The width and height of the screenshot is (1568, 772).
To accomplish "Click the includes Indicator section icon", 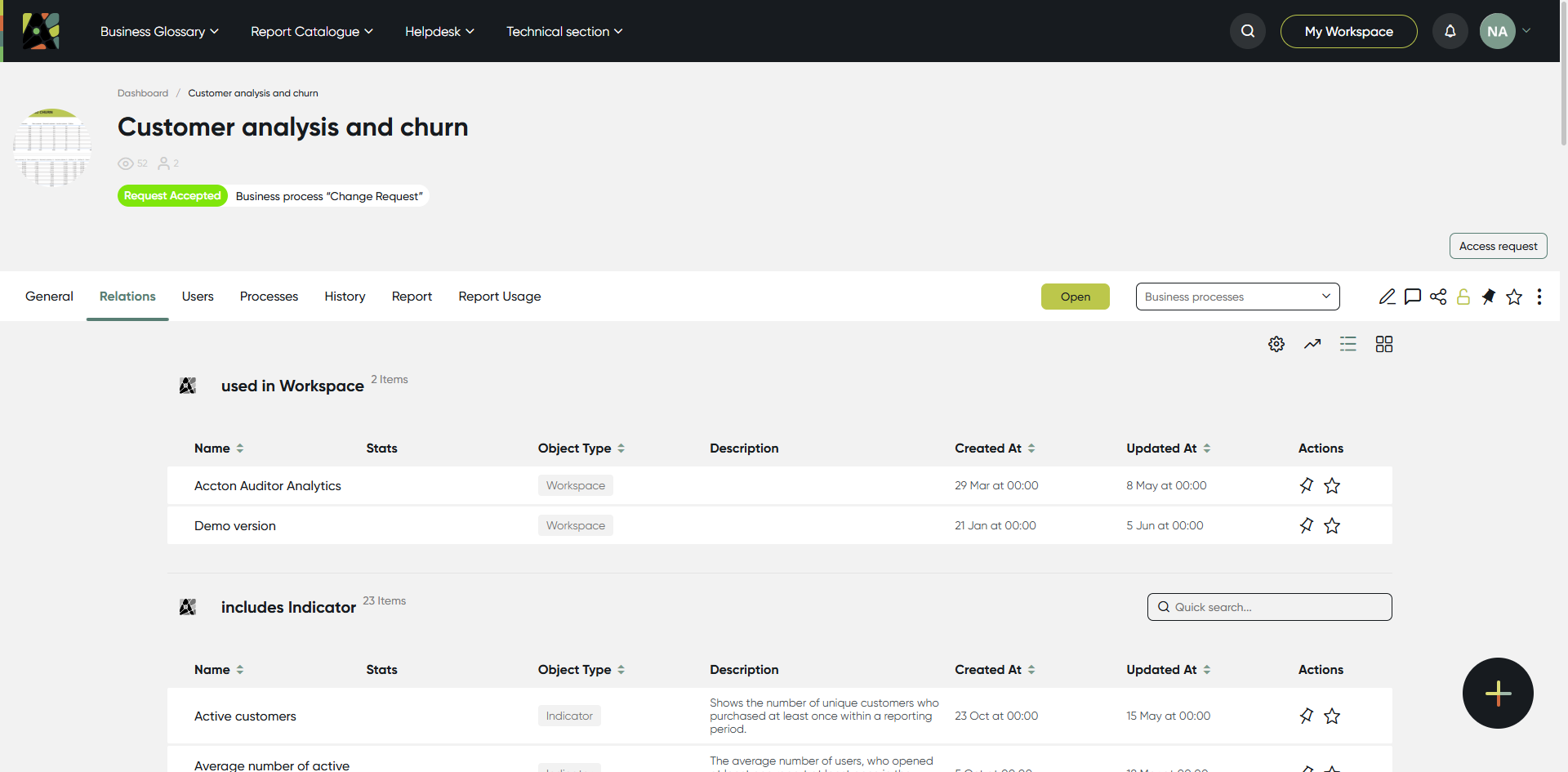I will [x=188, y=607].
